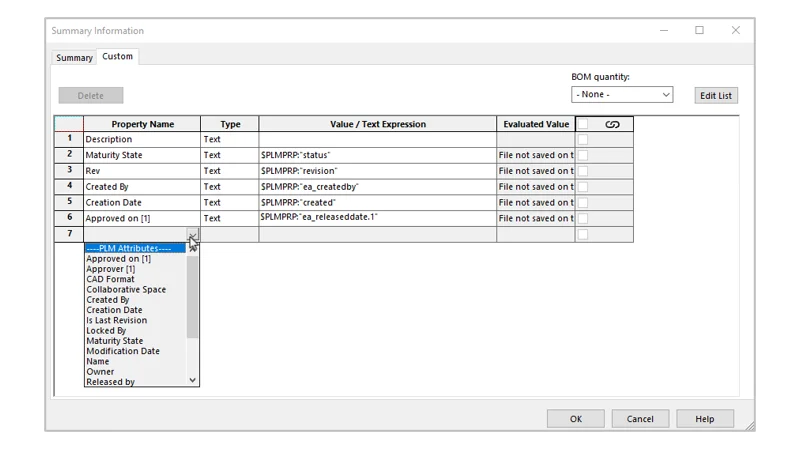Toggle checkbox in Approved on [1] row
Screen dimensions: 800x450
[583, 218]
